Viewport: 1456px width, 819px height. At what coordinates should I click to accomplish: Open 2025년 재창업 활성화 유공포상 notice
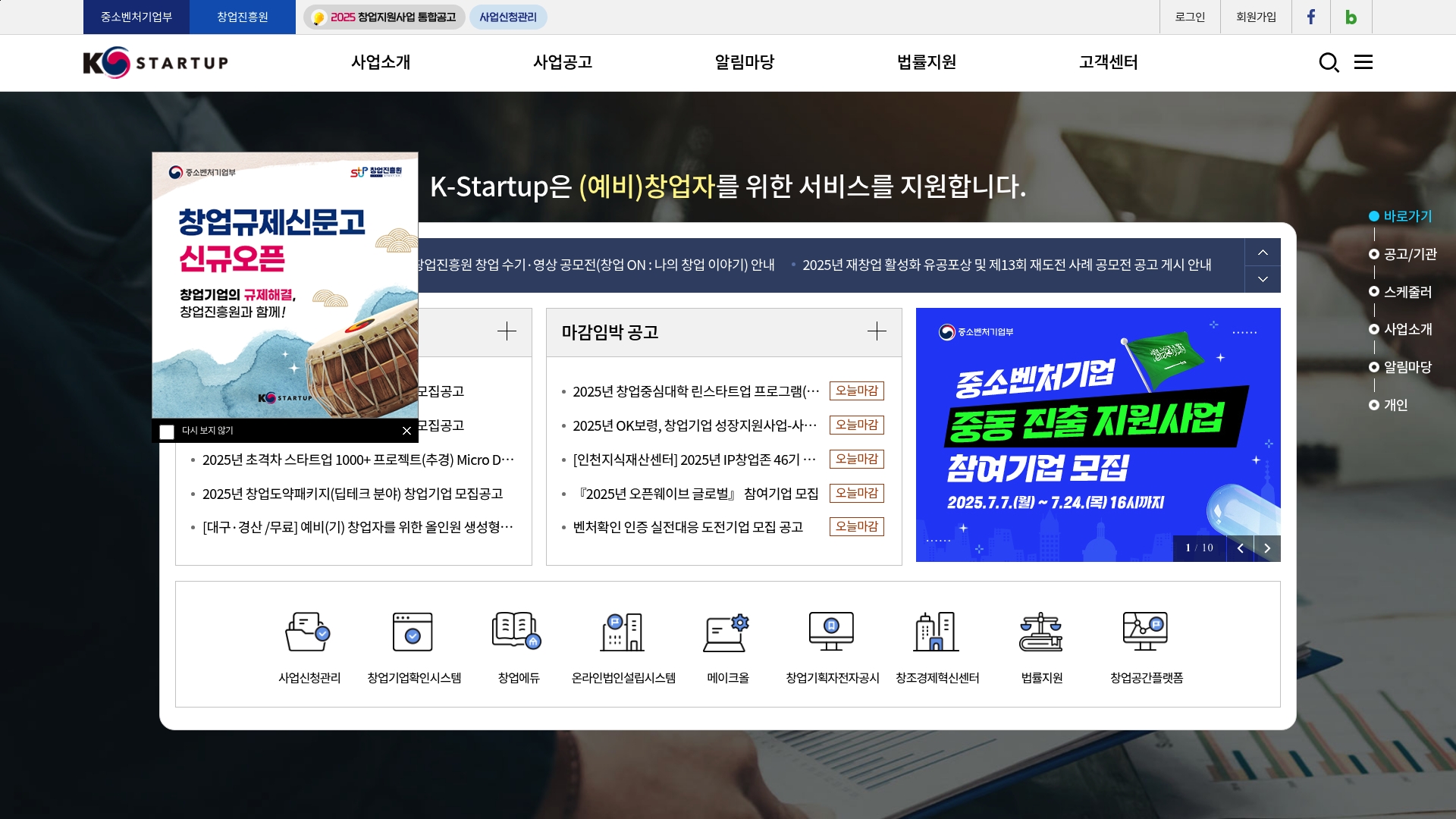click(1006, 265)
